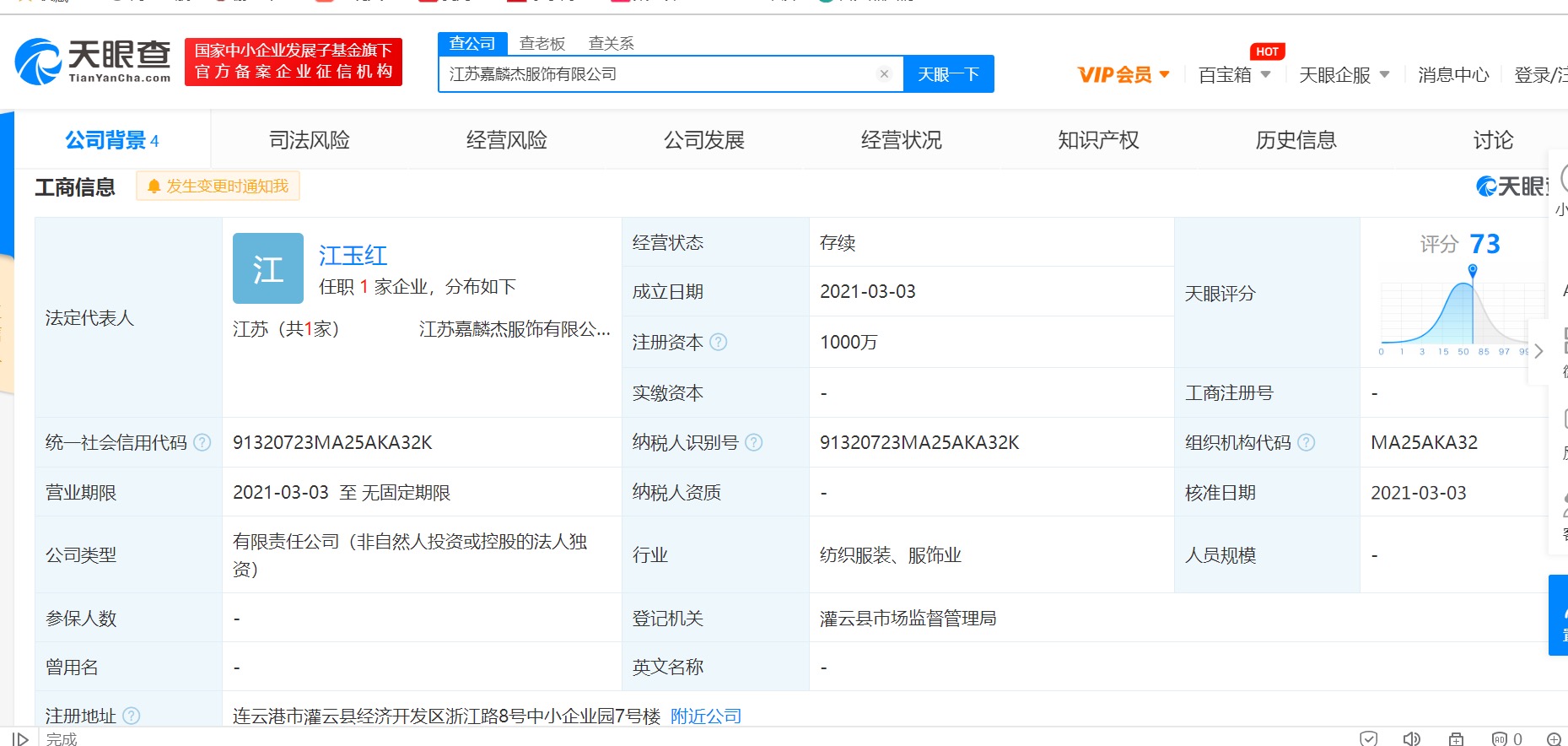Open the 公司发展 tab
The width and height of the screenshot is (1568, 746).
click(704, 140)
